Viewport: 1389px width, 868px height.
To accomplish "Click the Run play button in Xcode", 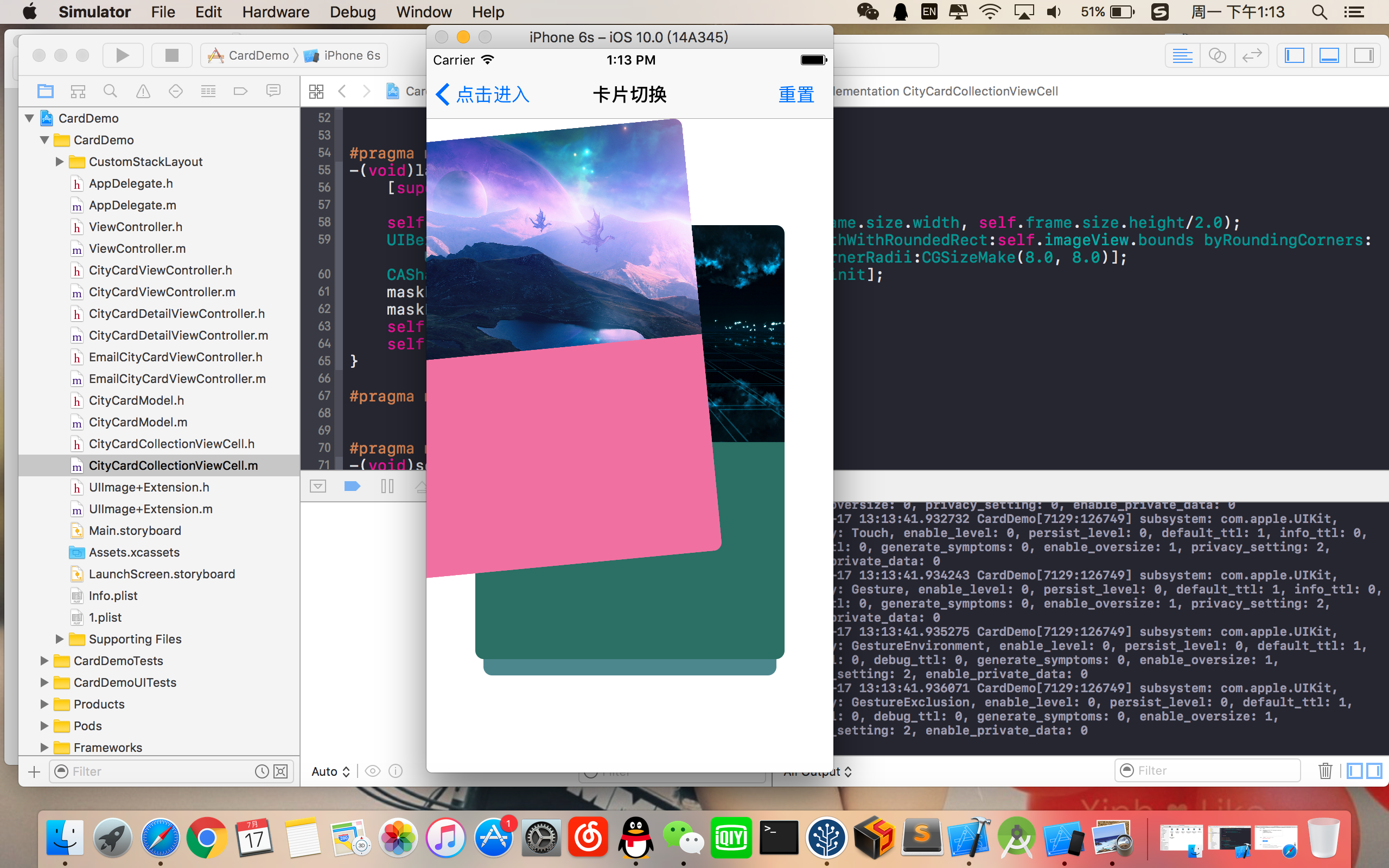I will [x=122, y=55].
